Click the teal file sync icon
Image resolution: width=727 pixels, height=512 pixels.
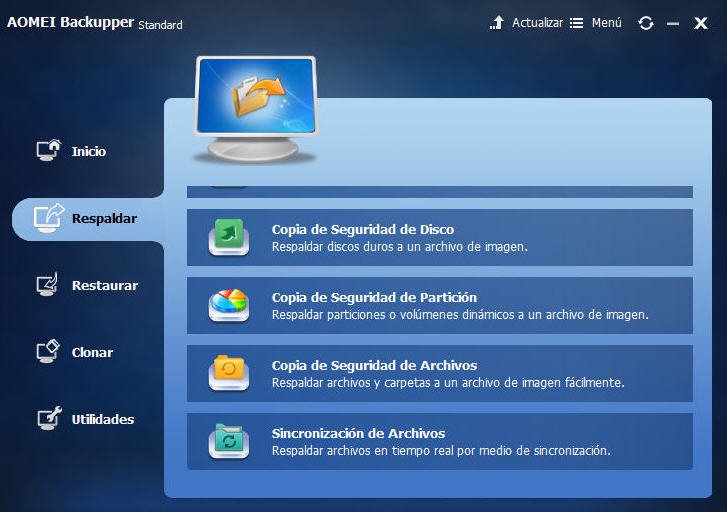[x=229, y=442]
